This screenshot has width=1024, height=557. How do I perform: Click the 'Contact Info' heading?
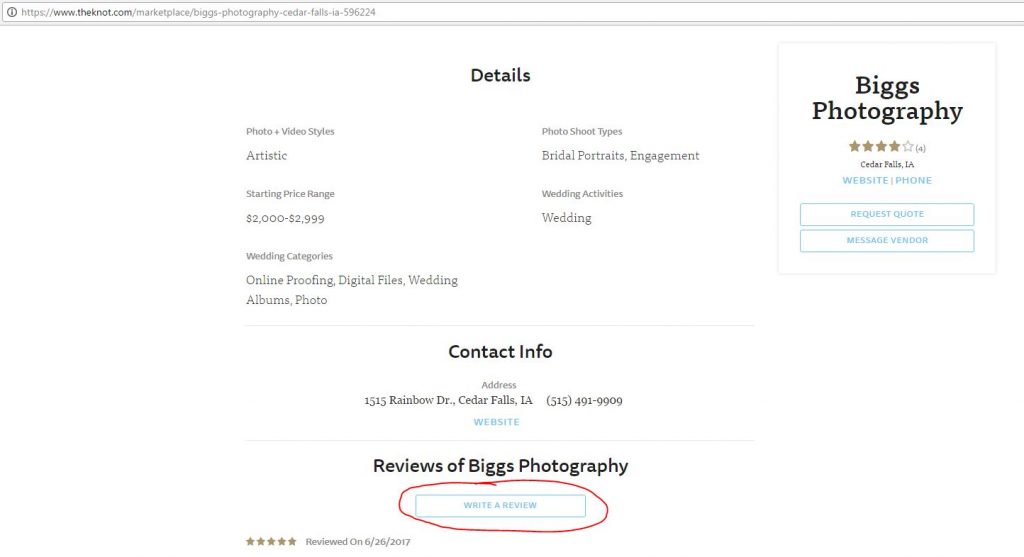500,351
